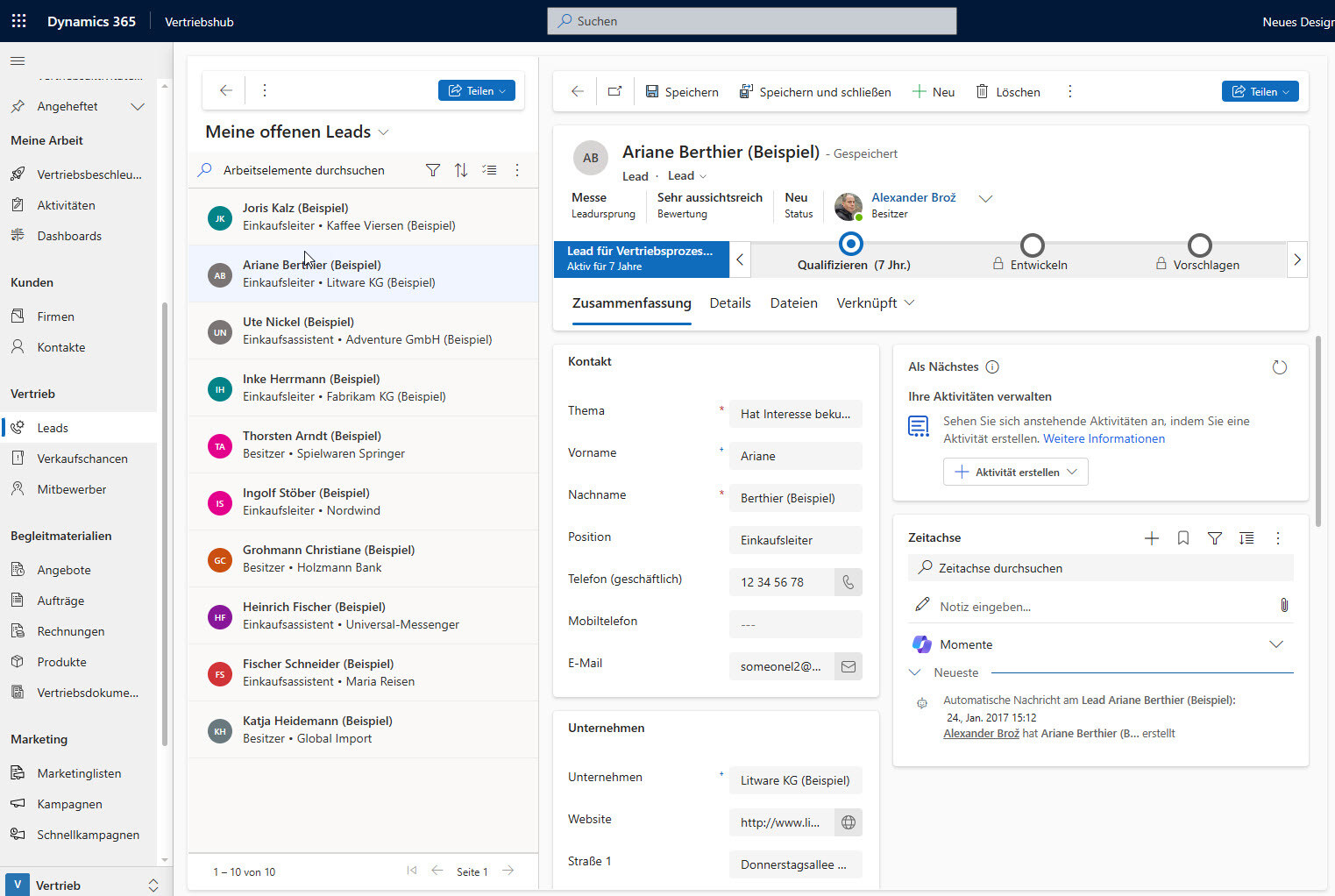Open the Dynamics 365 app launcher waffle
The image size is (1335, 896).
click(x=18, y=21)
